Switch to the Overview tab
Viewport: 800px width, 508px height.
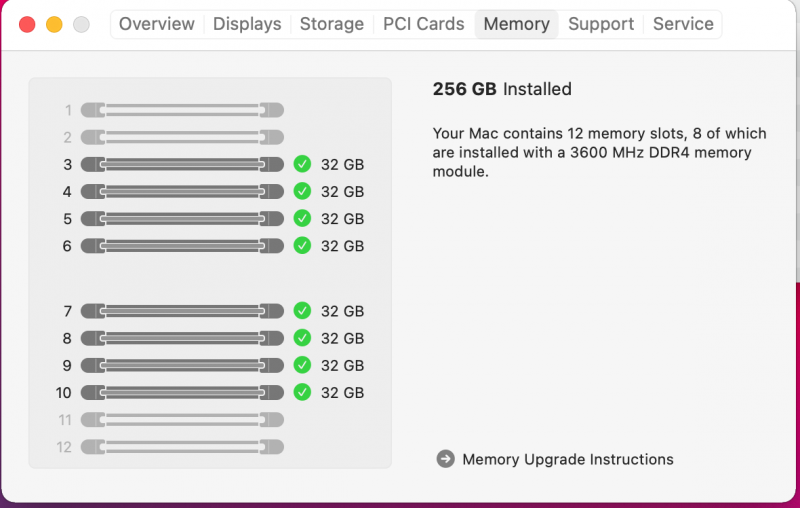[x=157, y=24]
